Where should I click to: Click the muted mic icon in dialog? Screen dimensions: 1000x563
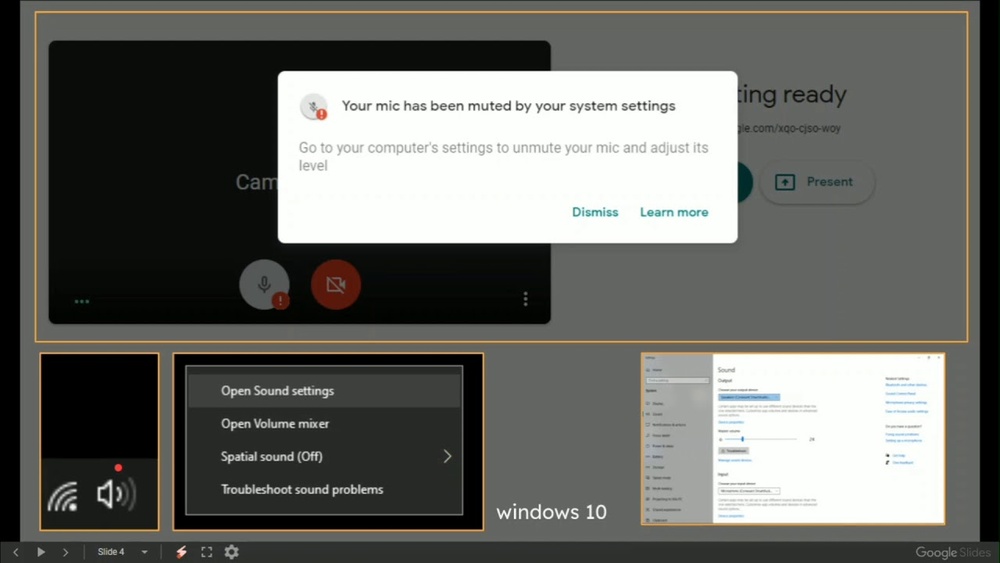(314, 106)
